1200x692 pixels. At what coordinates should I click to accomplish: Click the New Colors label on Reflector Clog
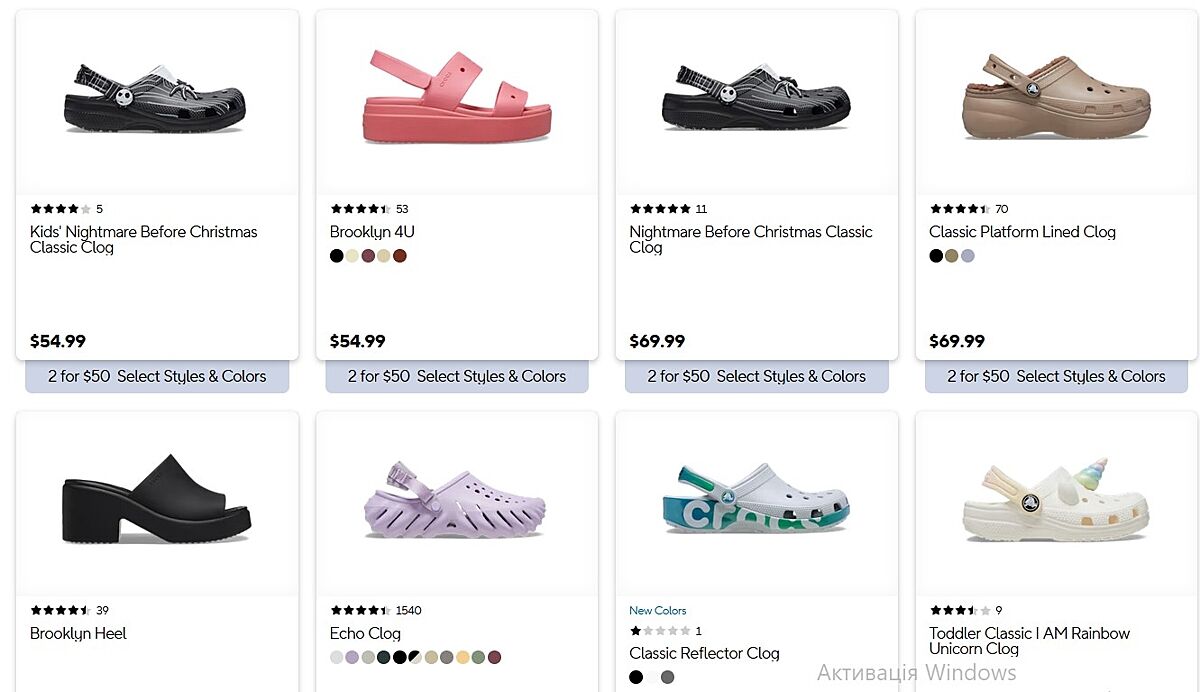coord(658,610)
